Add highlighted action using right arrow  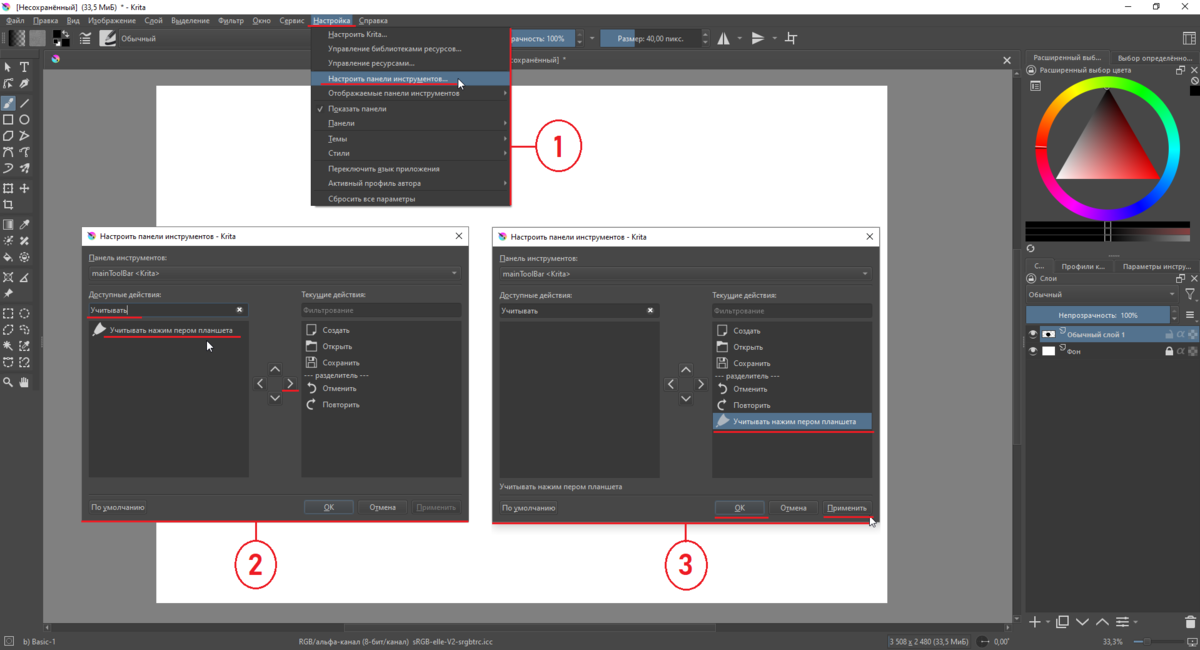click(290, 383)
